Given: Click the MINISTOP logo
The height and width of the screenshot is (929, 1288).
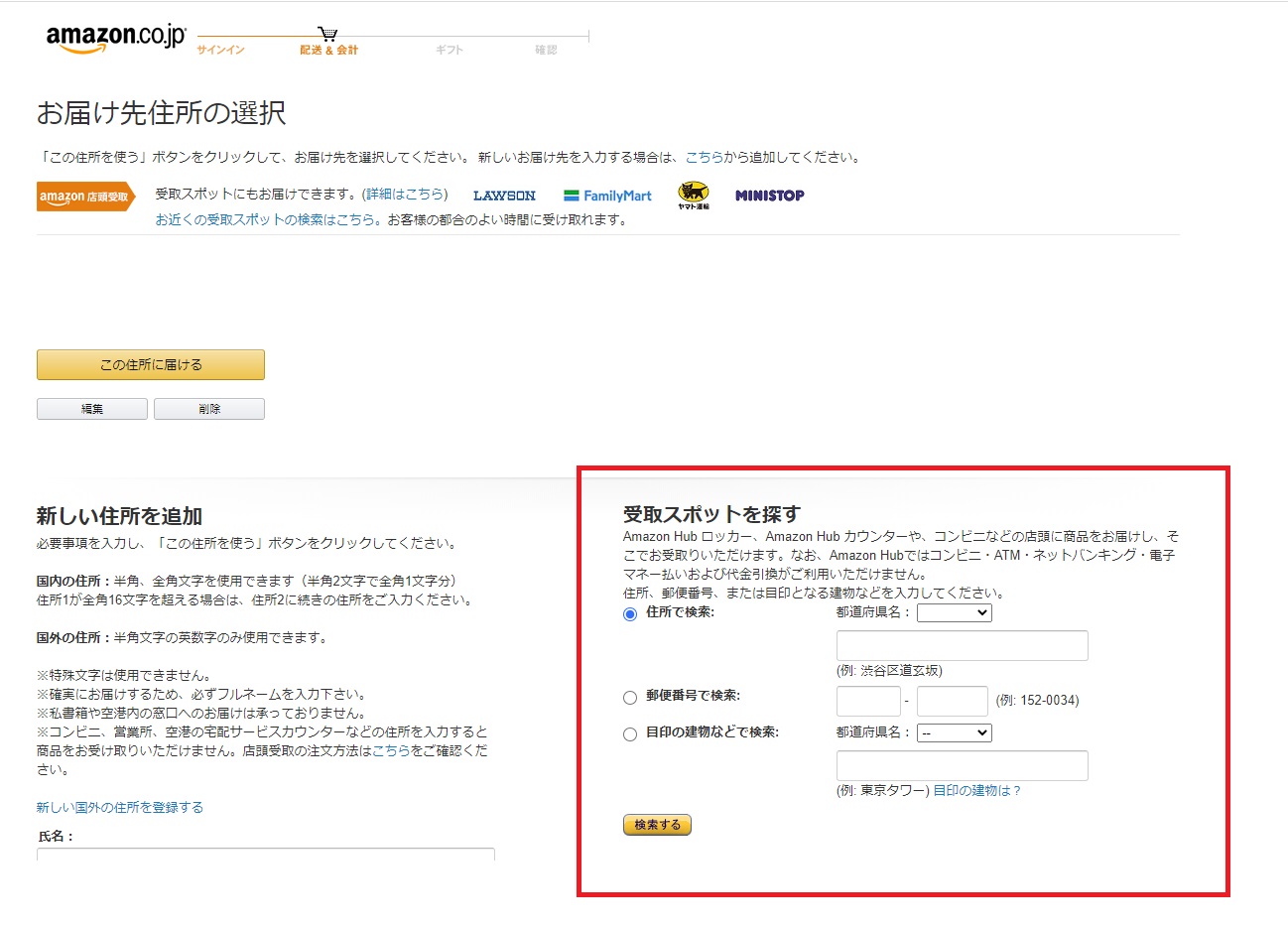Looking at the screenshot, I should [770, 196].
